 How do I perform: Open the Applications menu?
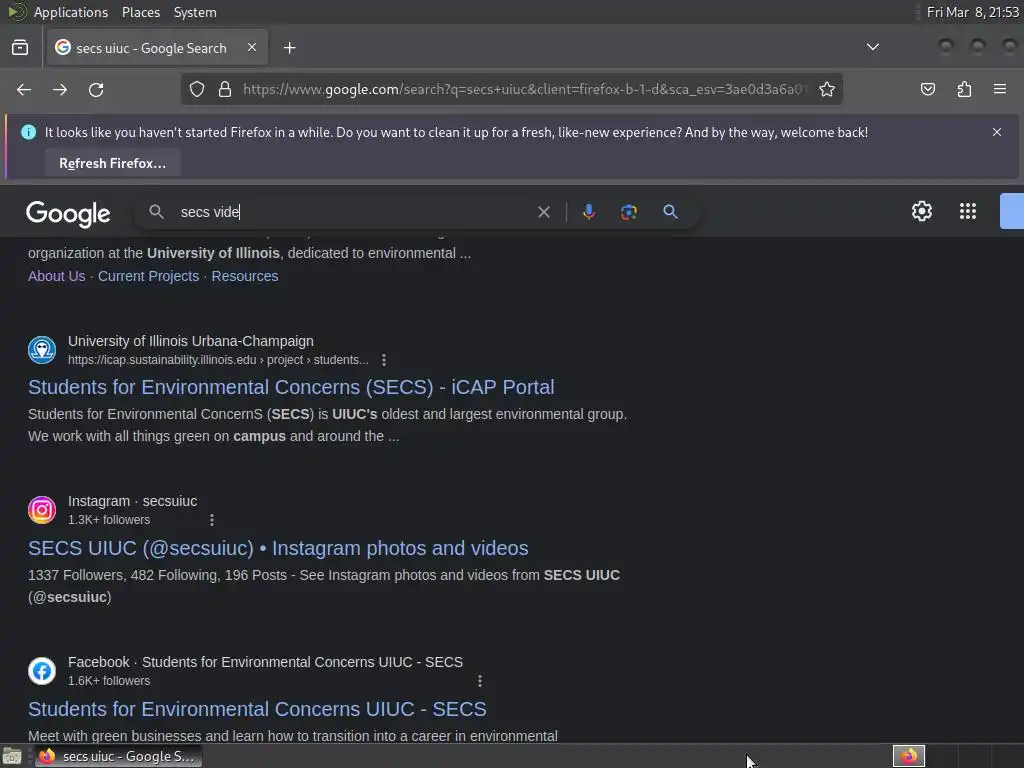pos(71,12)
